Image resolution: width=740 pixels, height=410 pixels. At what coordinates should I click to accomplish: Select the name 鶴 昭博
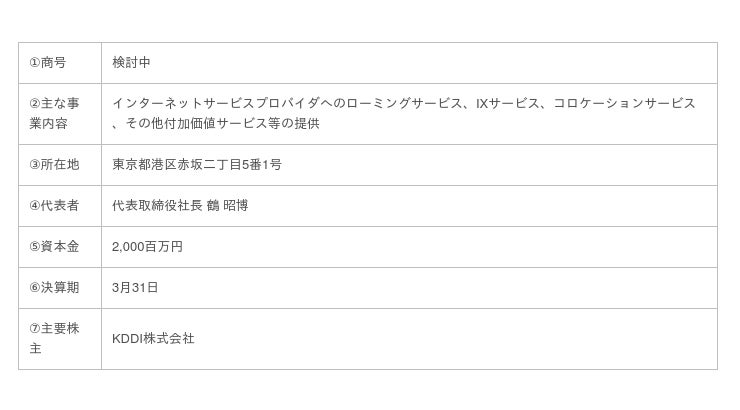click(x=227, y=206)
